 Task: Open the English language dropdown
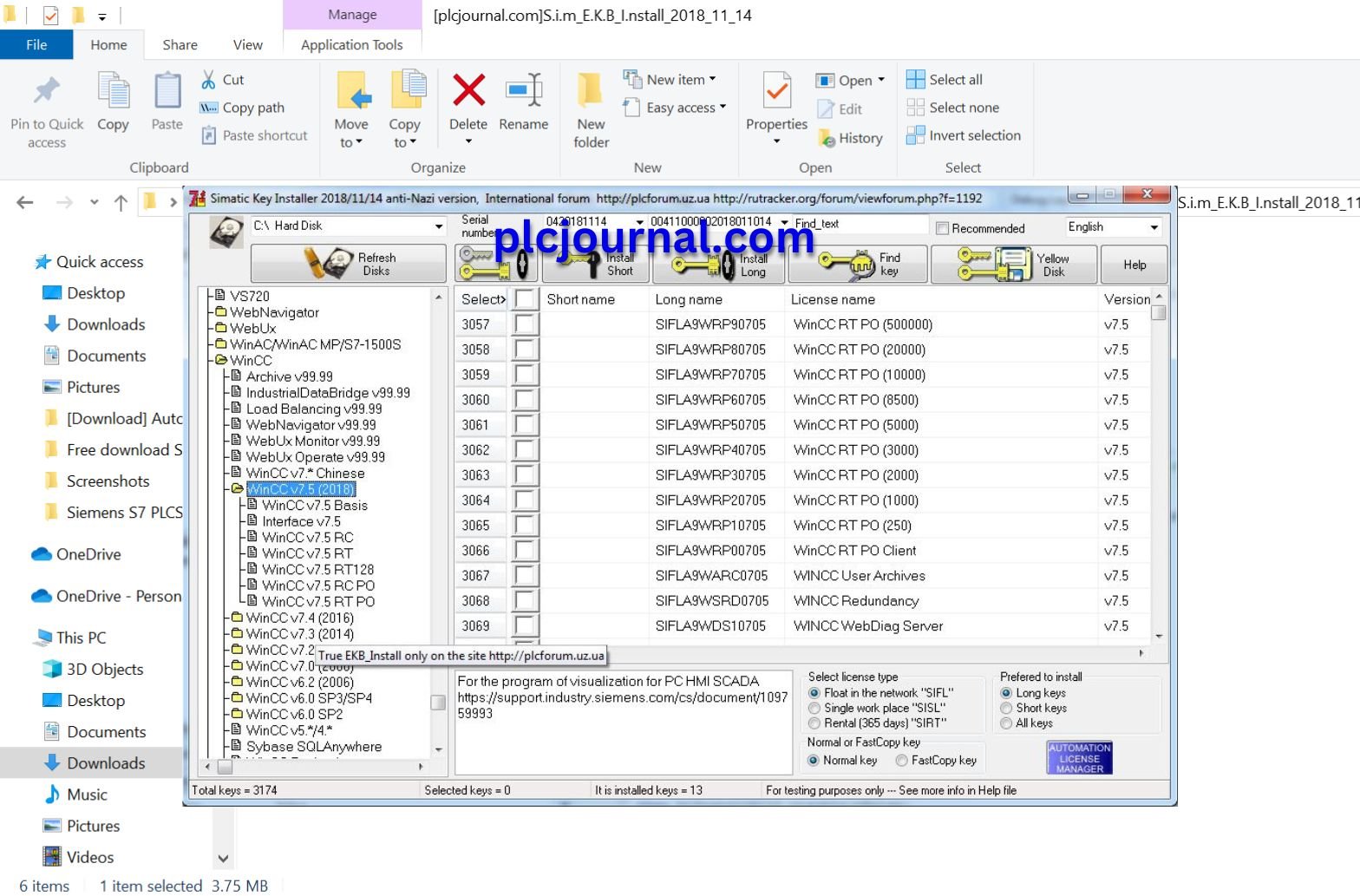1154,227
